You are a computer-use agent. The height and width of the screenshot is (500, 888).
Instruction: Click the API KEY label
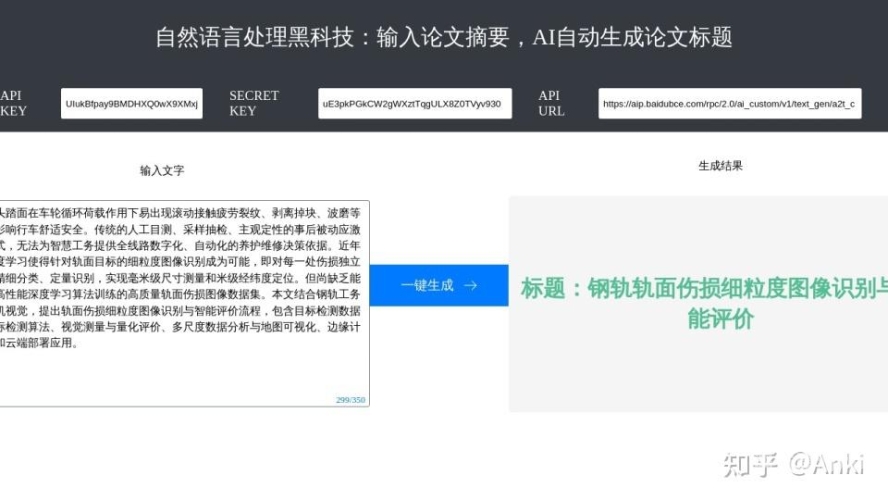(13, 103)
